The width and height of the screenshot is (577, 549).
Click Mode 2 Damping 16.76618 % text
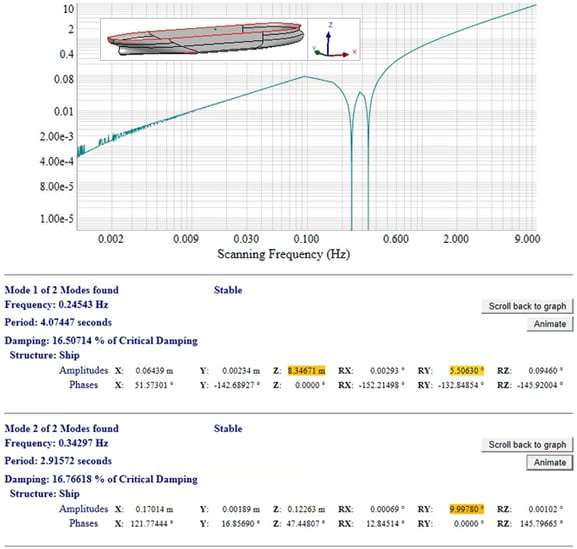click(101, 479)
